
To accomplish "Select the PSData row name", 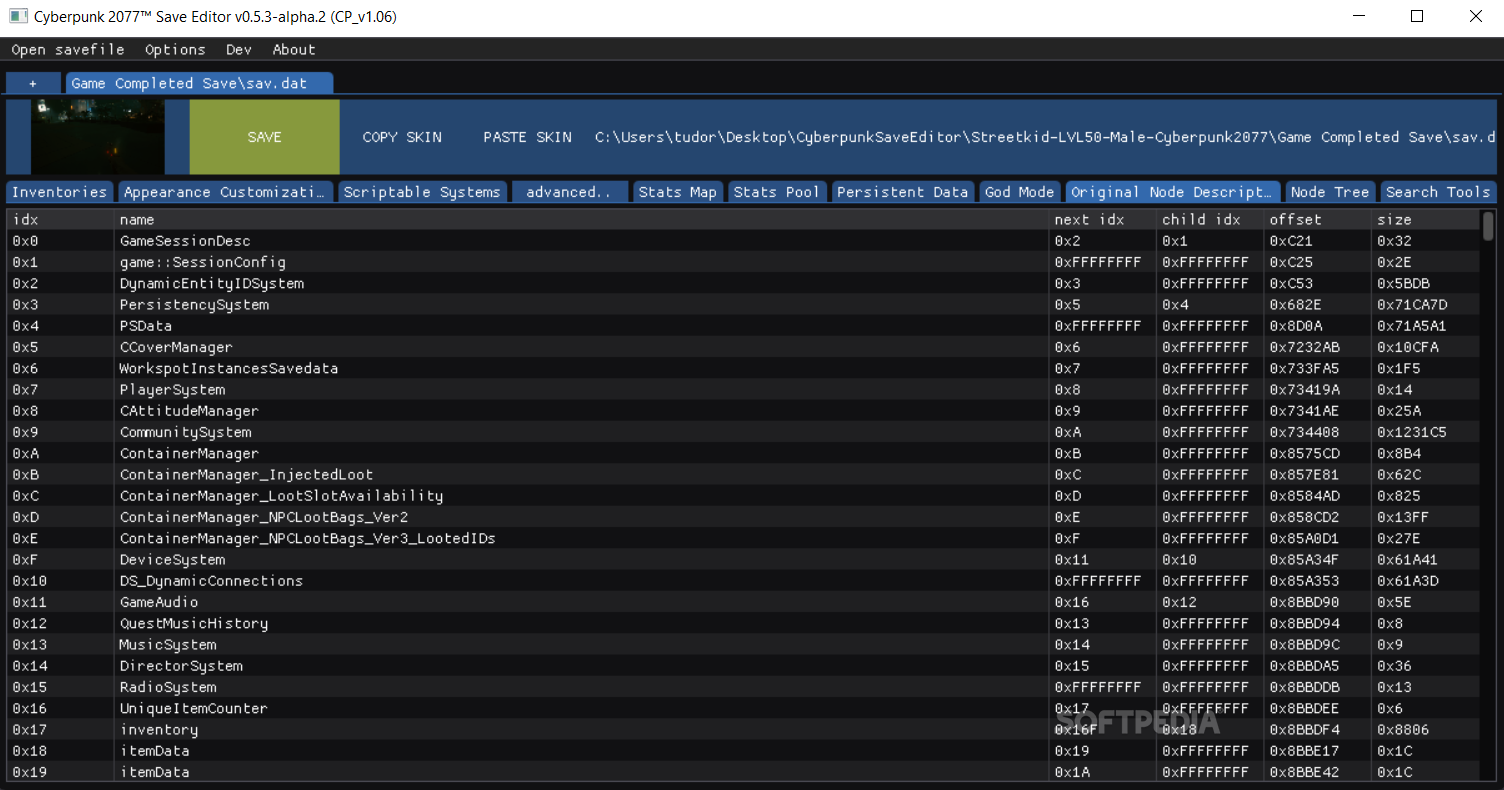I will point(145,326).
